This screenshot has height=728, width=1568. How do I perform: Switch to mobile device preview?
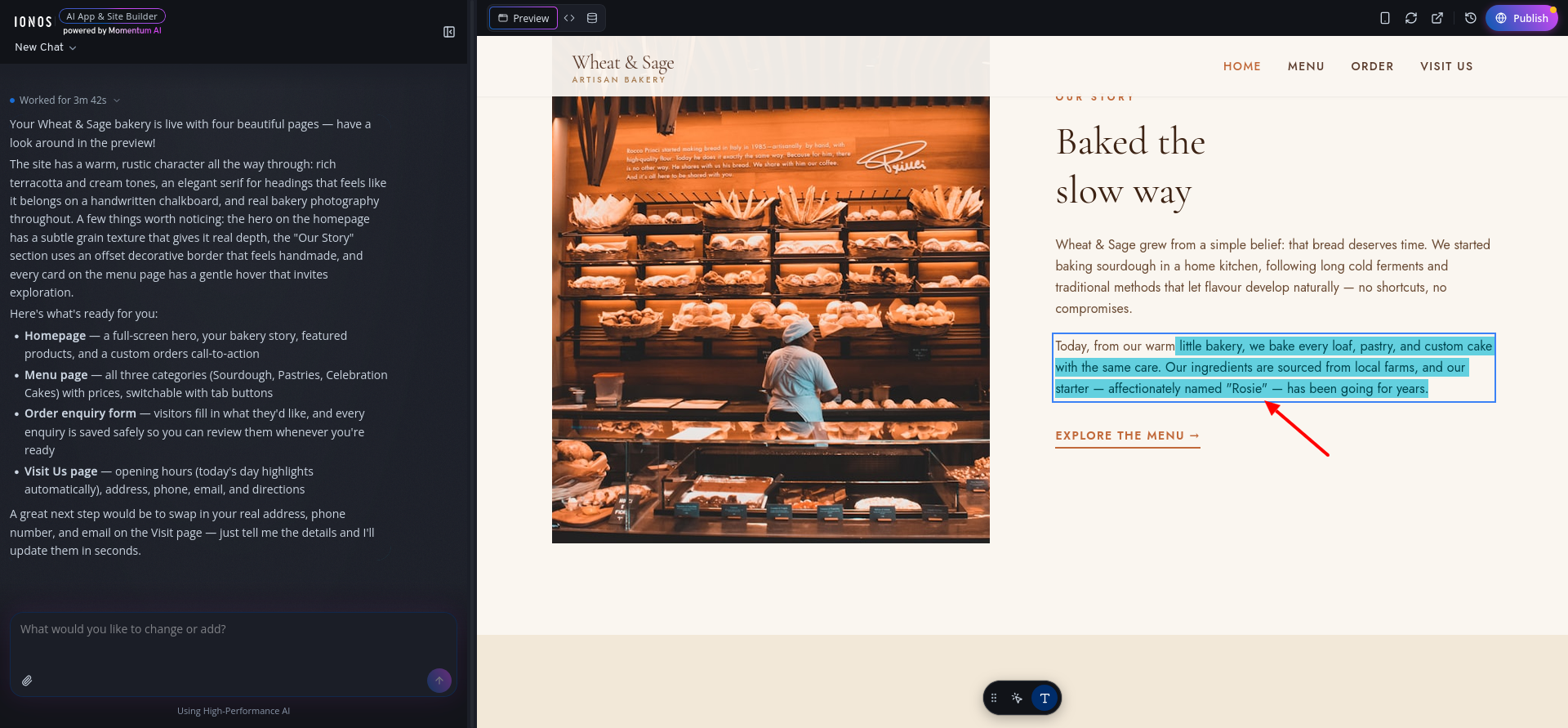pos(1385,18)
